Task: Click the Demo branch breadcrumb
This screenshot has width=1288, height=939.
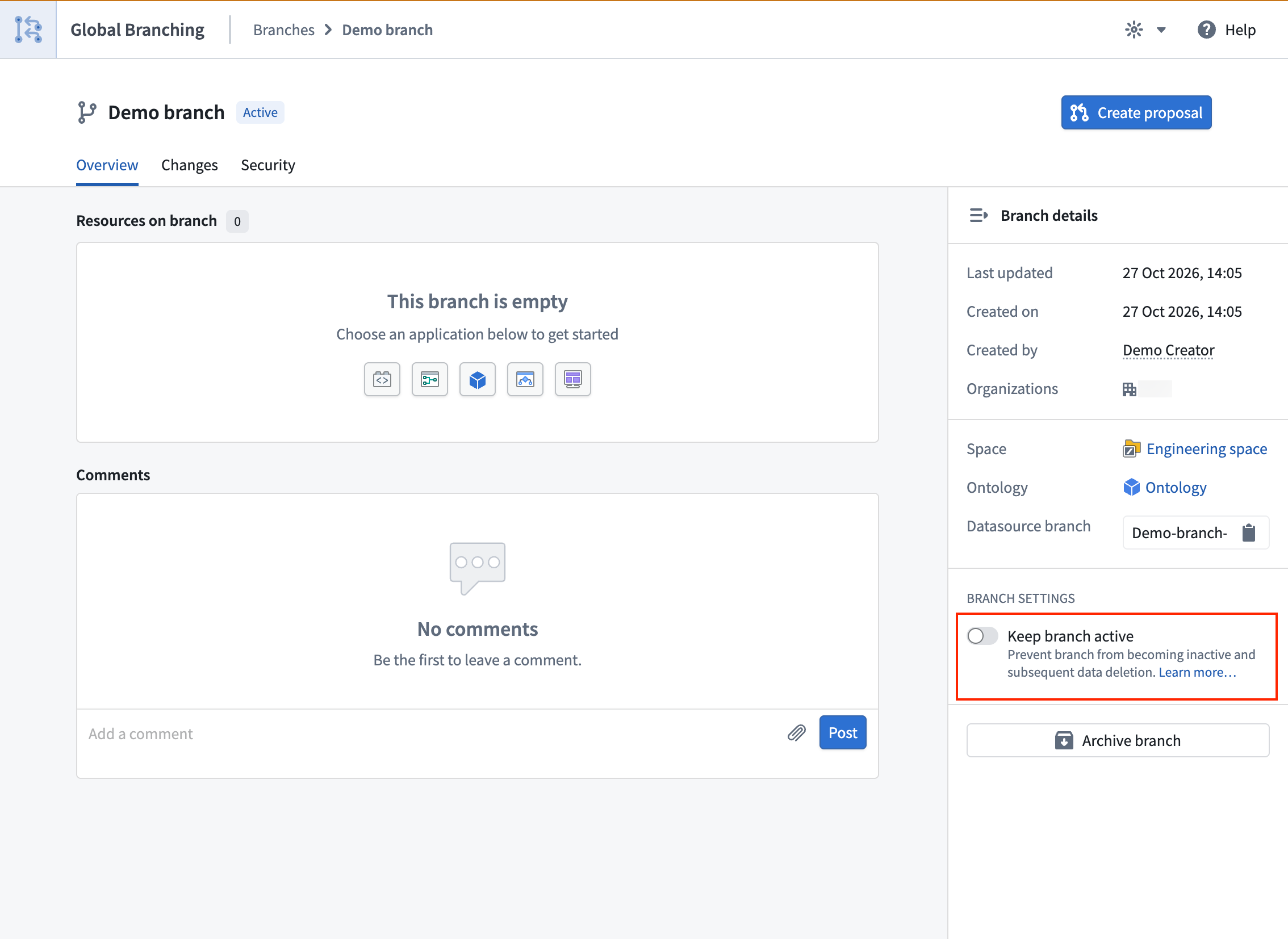Action: point(387,30)
